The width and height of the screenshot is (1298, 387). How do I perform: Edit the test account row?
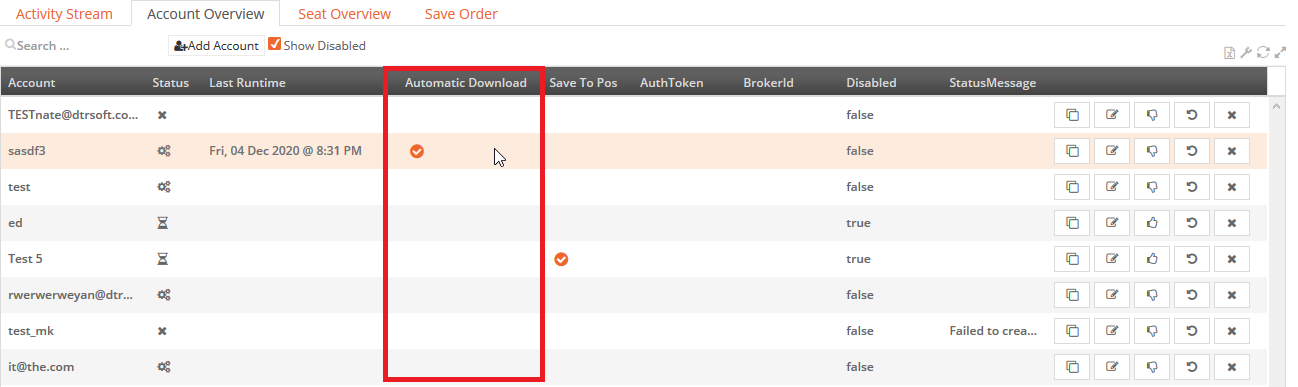click(1112, 187)
